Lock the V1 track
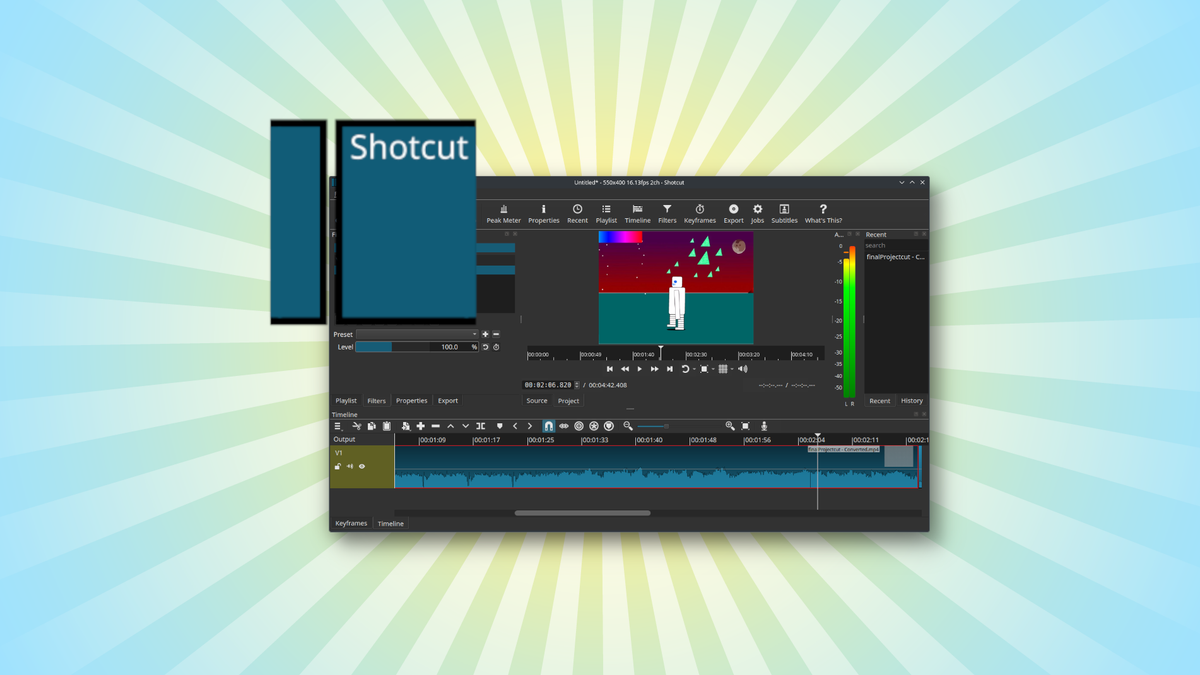The width and height of the screenshot is (1200, 675). click(338, 466)
